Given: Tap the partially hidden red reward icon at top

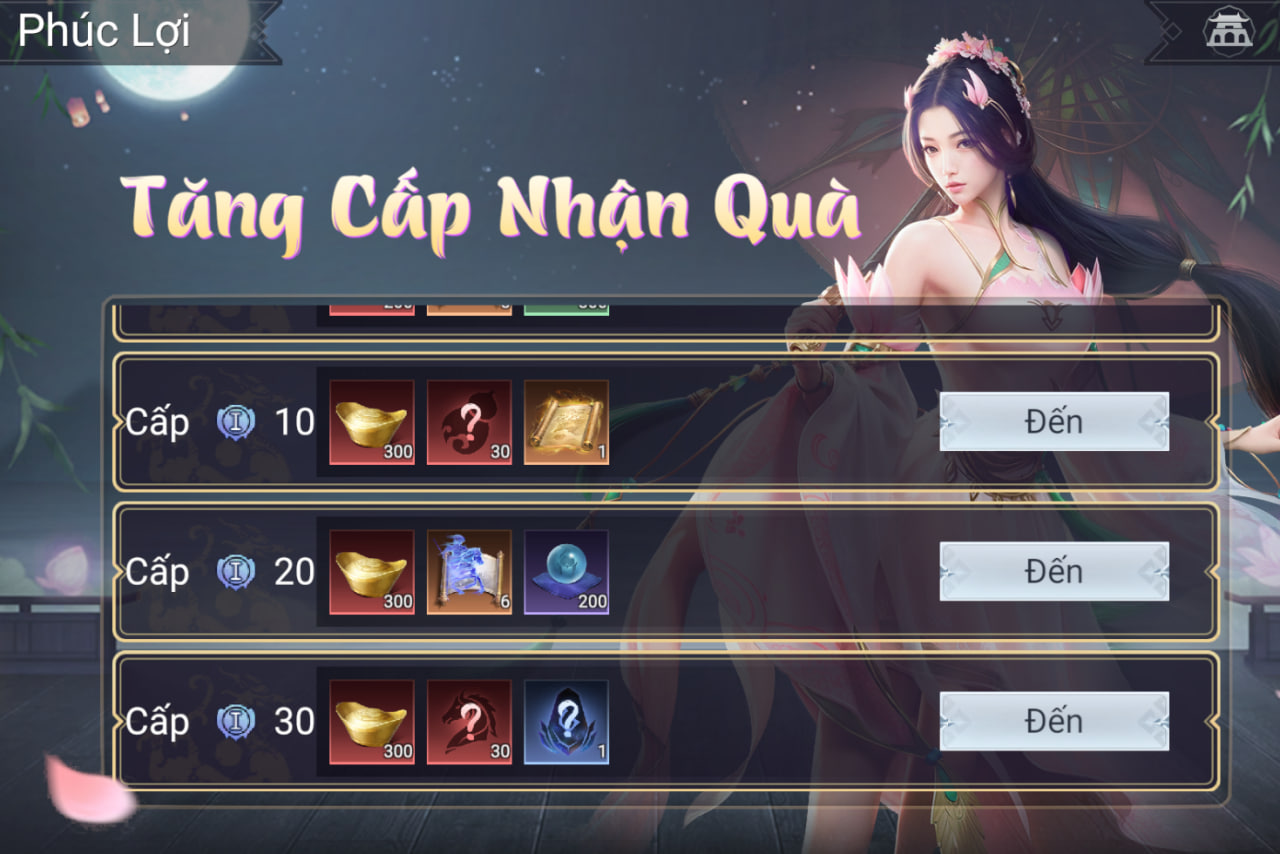Looking at the screenshot, I should tap(372, 306).
